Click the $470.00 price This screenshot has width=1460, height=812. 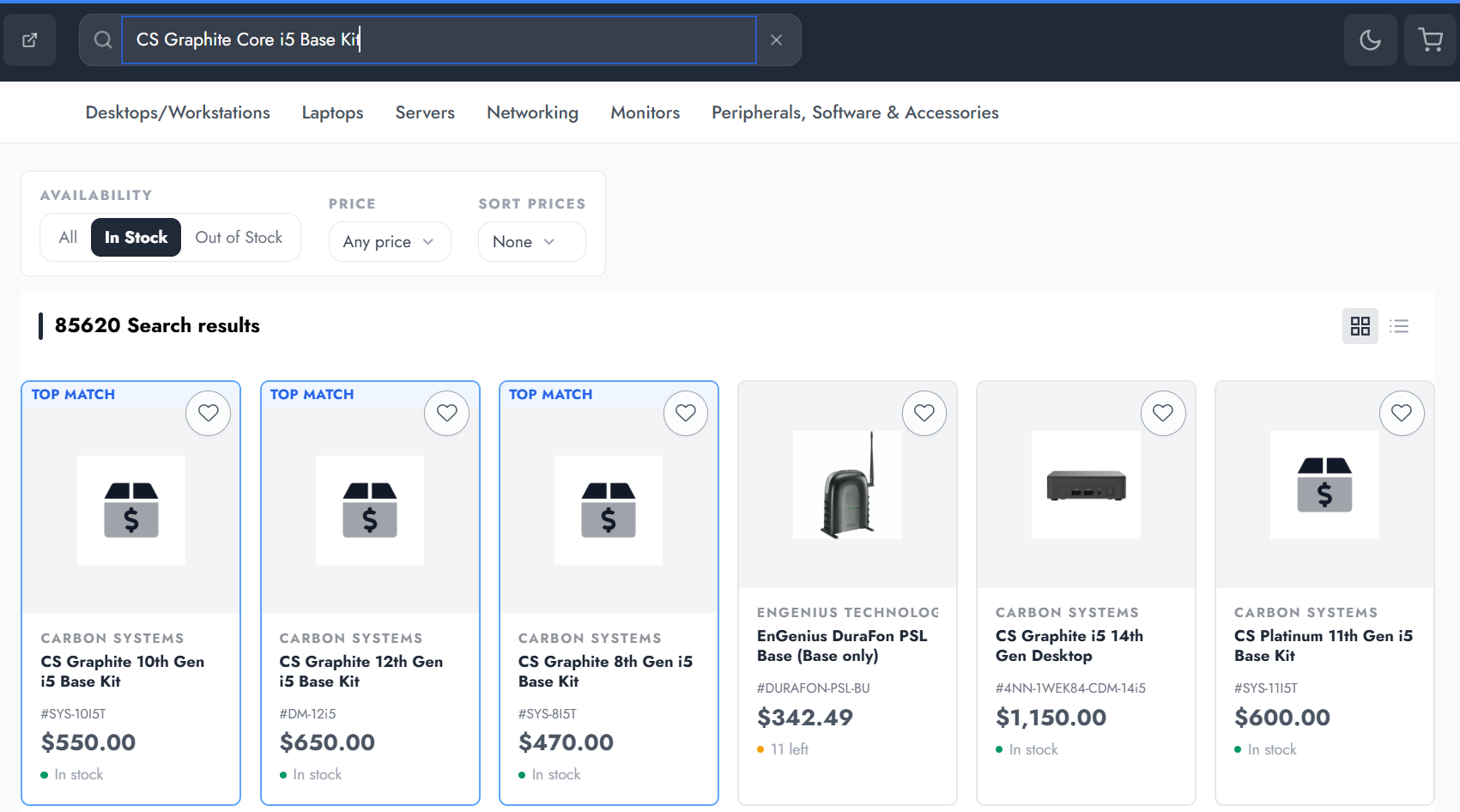click(566, 742)
